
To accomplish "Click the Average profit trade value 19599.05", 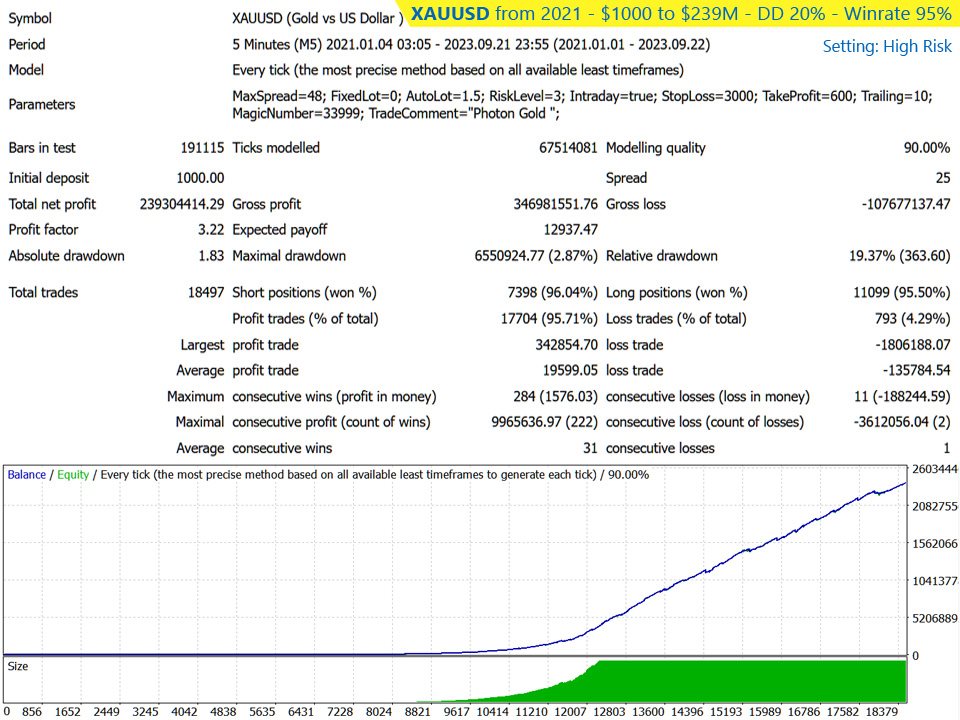I will 570,370.
